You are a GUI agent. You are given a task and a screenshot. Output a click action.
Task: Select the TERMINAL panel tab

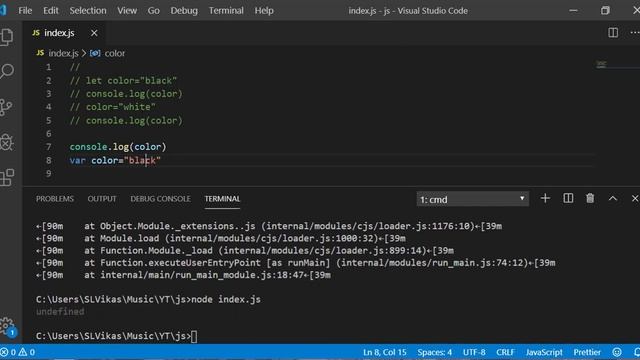tap(222, 199)
